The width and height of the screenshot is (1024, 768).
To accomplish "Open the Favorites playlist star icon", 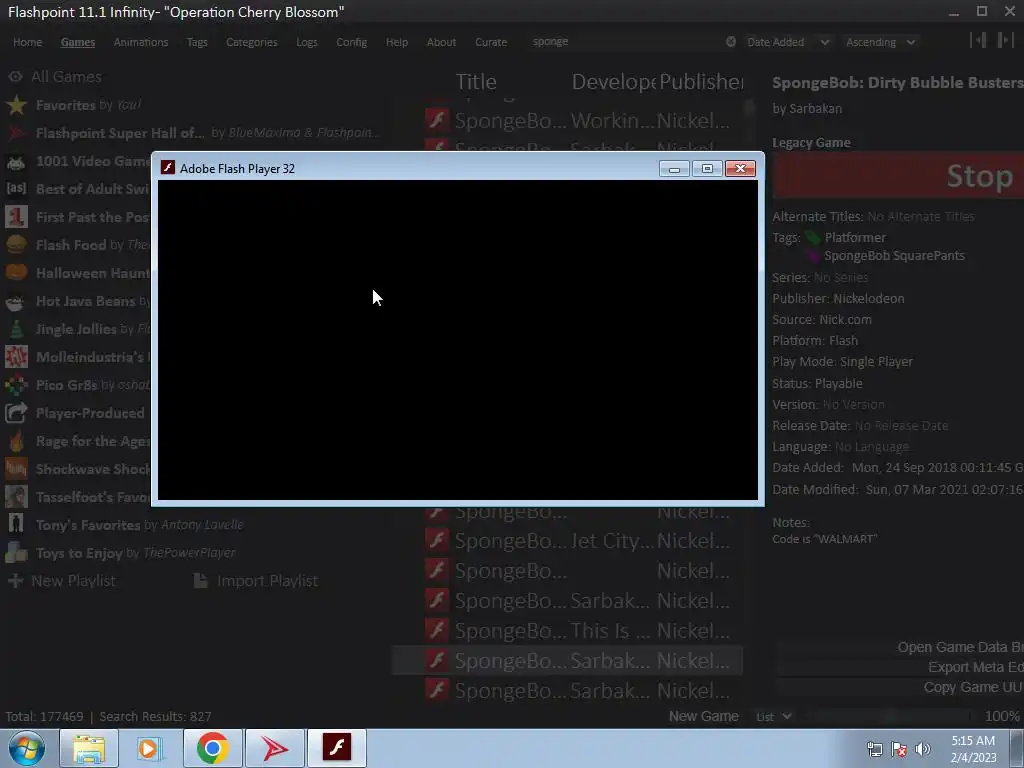I will pos(16,105).
